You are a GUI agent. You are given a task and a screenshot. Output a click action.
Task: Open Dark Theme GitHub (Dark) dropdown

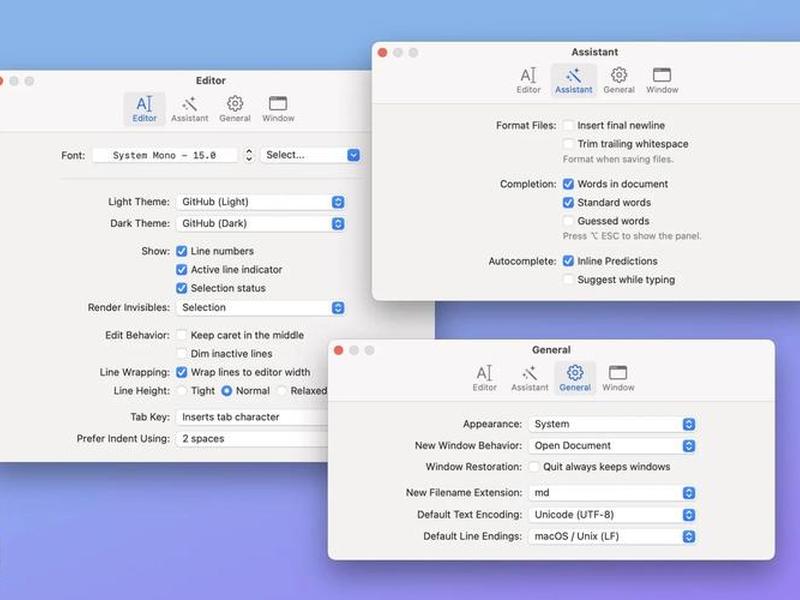260,223
